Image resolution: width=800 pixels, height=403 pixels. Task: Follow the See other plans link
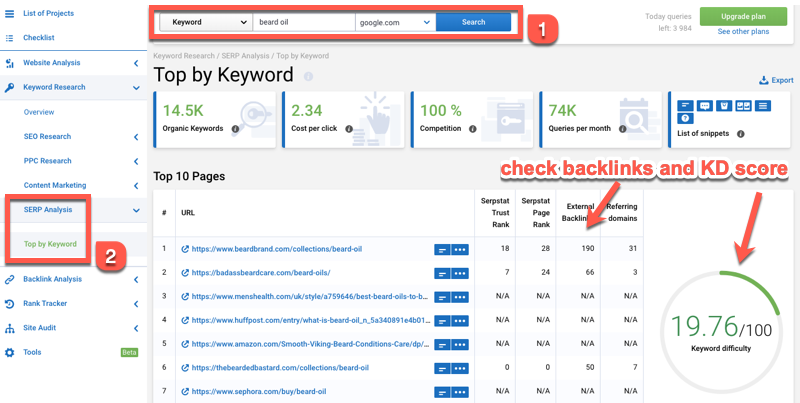743,32
